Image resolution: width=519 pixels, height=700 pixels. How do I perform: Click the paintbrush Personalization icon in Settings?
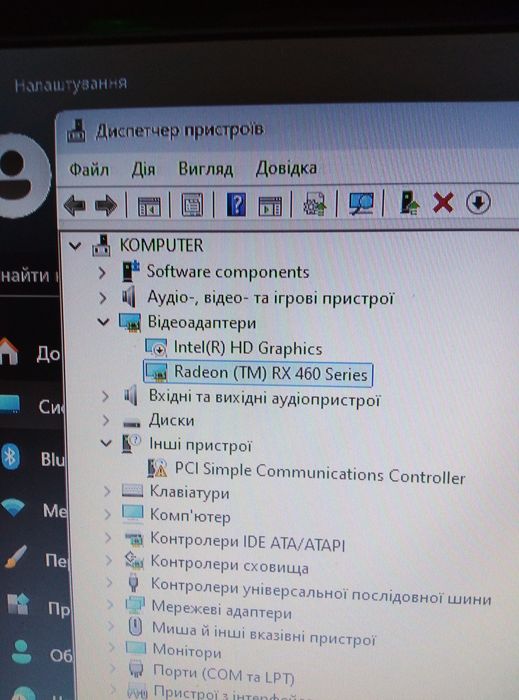(x=17, y=557)
